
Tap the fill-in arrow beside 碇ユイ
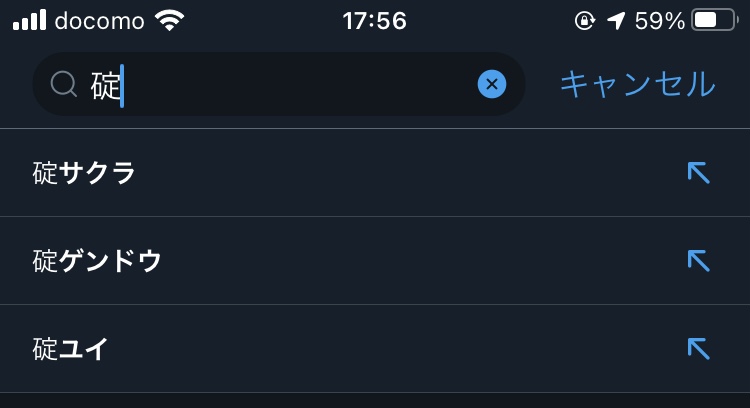coord(698,349)
